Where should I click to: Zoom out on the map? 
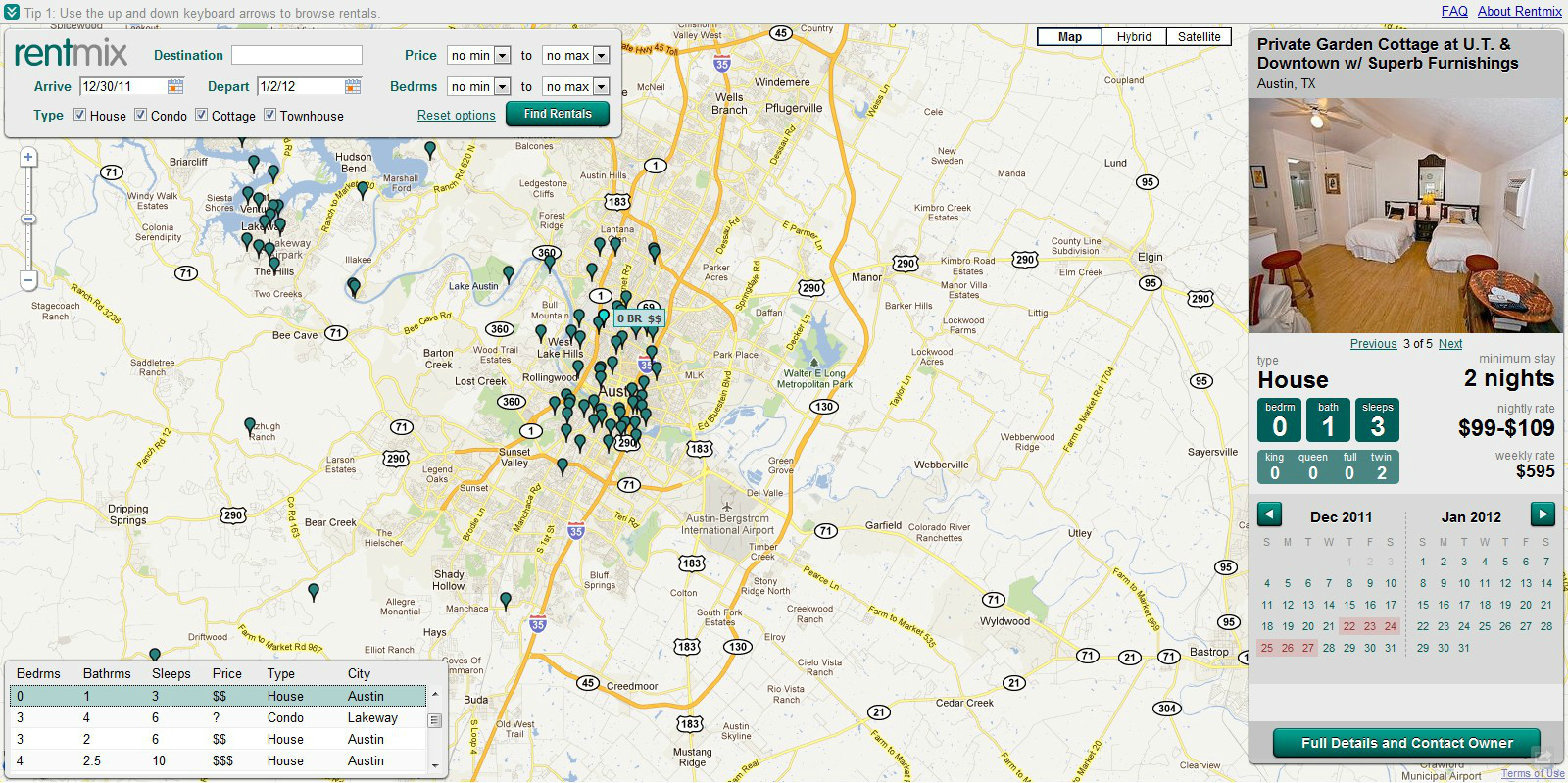coord(28,280)
